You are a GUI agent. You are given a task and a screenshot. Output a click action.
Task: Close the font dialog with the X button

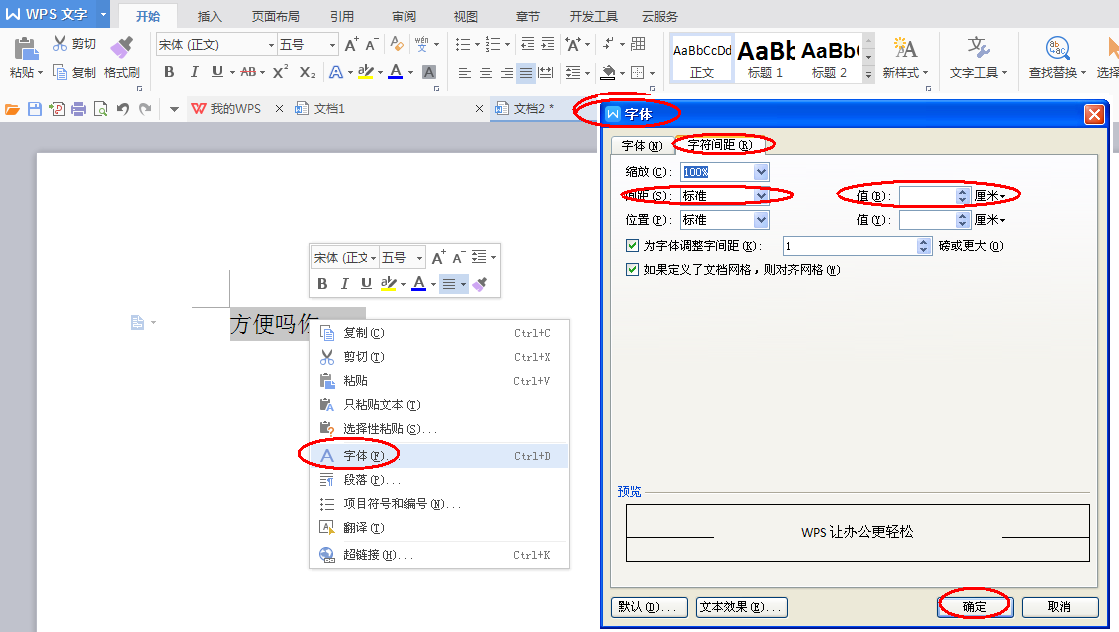[x=1094, y=115]
